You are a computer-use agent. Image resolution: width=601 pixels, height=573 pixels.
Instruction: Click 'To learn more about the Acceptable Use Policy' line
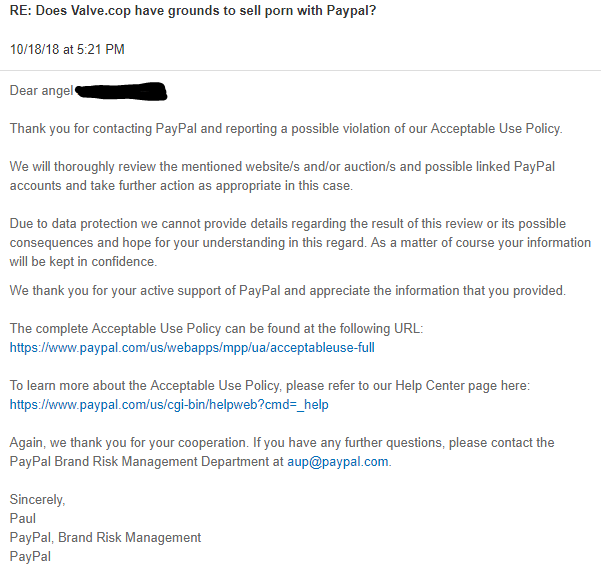269,385
